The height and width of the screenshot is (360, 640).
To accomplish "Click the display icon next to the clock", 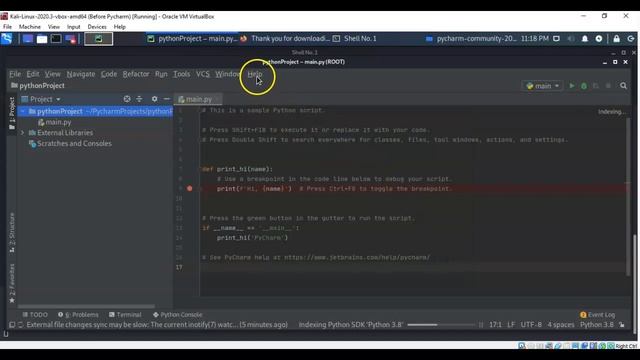I will coord(556,39).
